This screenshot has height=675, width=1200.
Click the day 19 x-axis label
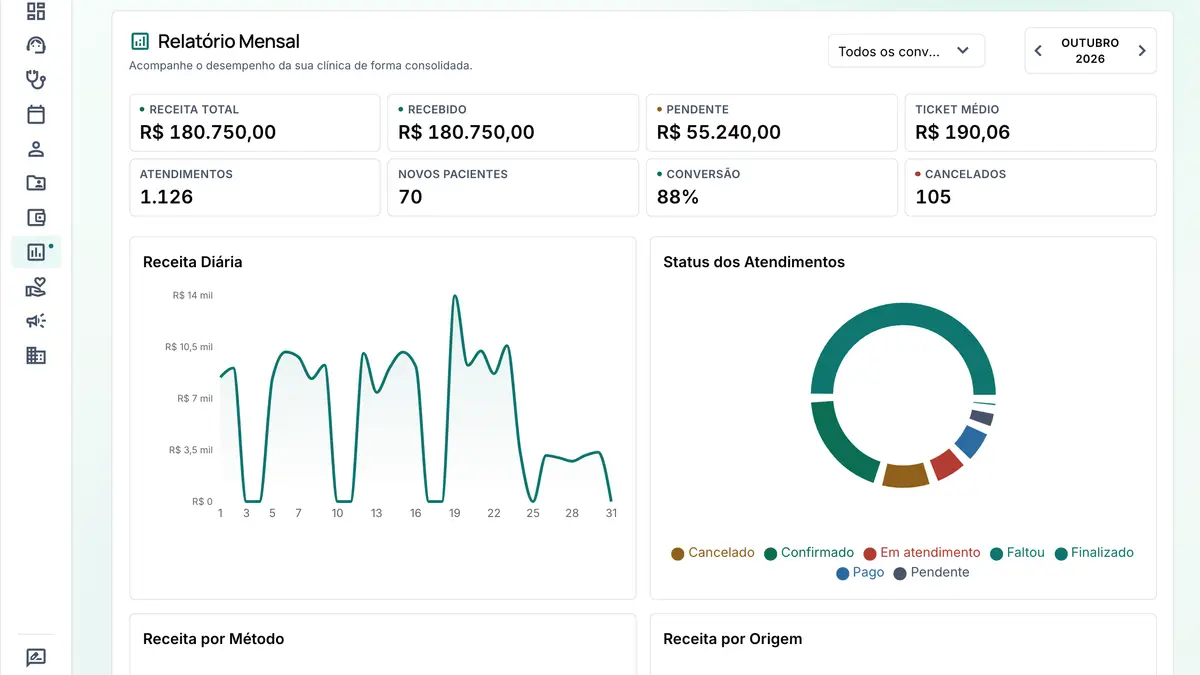(x=455, y=513)
